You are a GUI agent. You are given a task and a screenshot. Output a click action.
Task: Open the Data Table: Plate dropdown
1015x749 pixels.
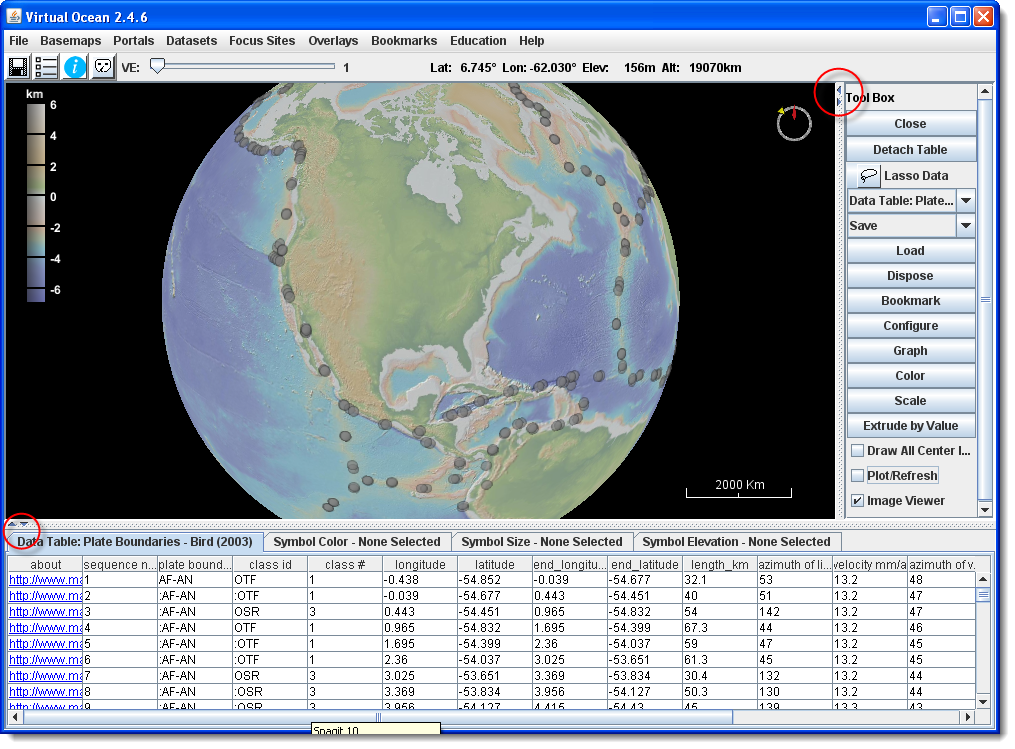click(966, 200)
